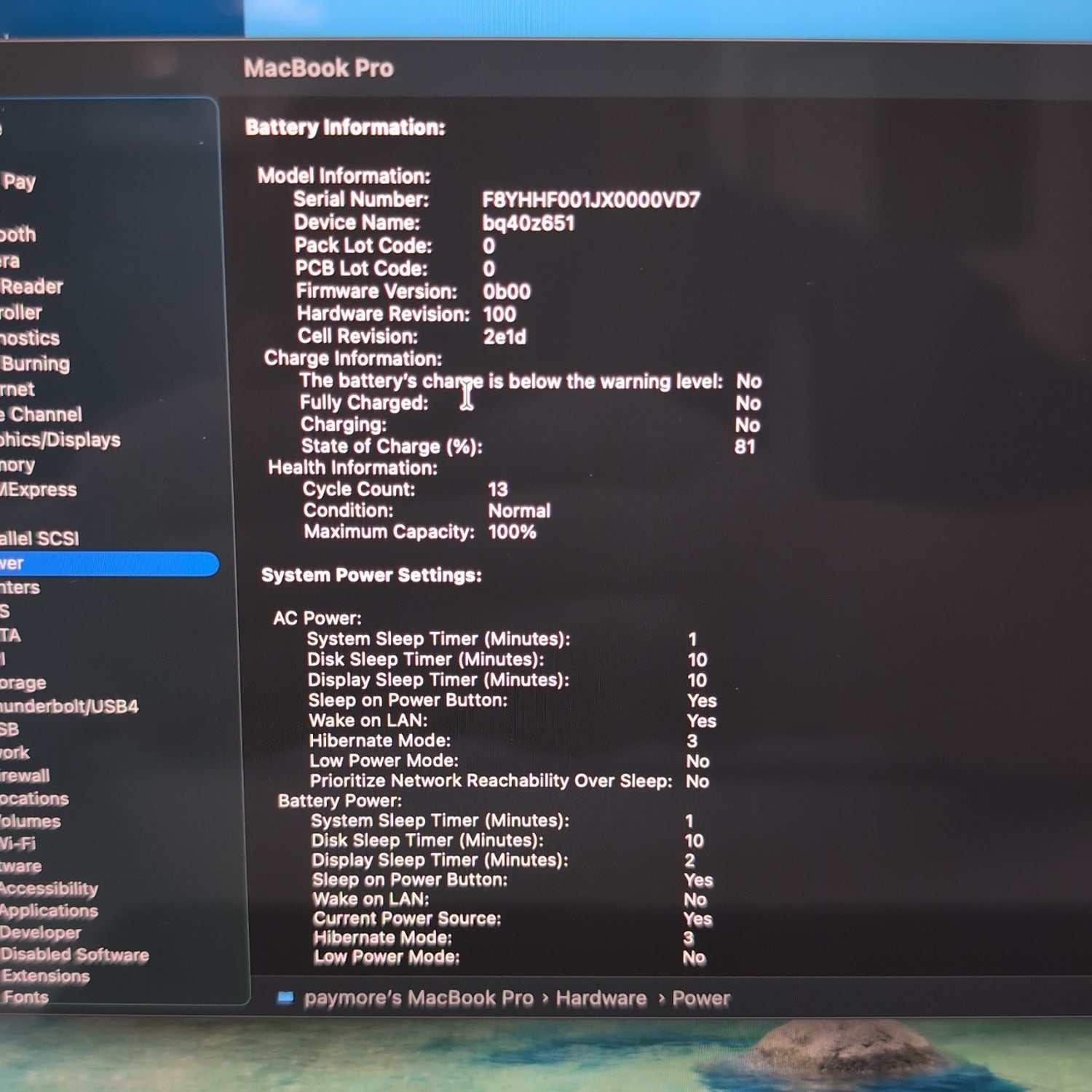The height and width of the screenshot is (1092, 1092).
Task: Open Developer in the sidebar
Action: [41, 933]
